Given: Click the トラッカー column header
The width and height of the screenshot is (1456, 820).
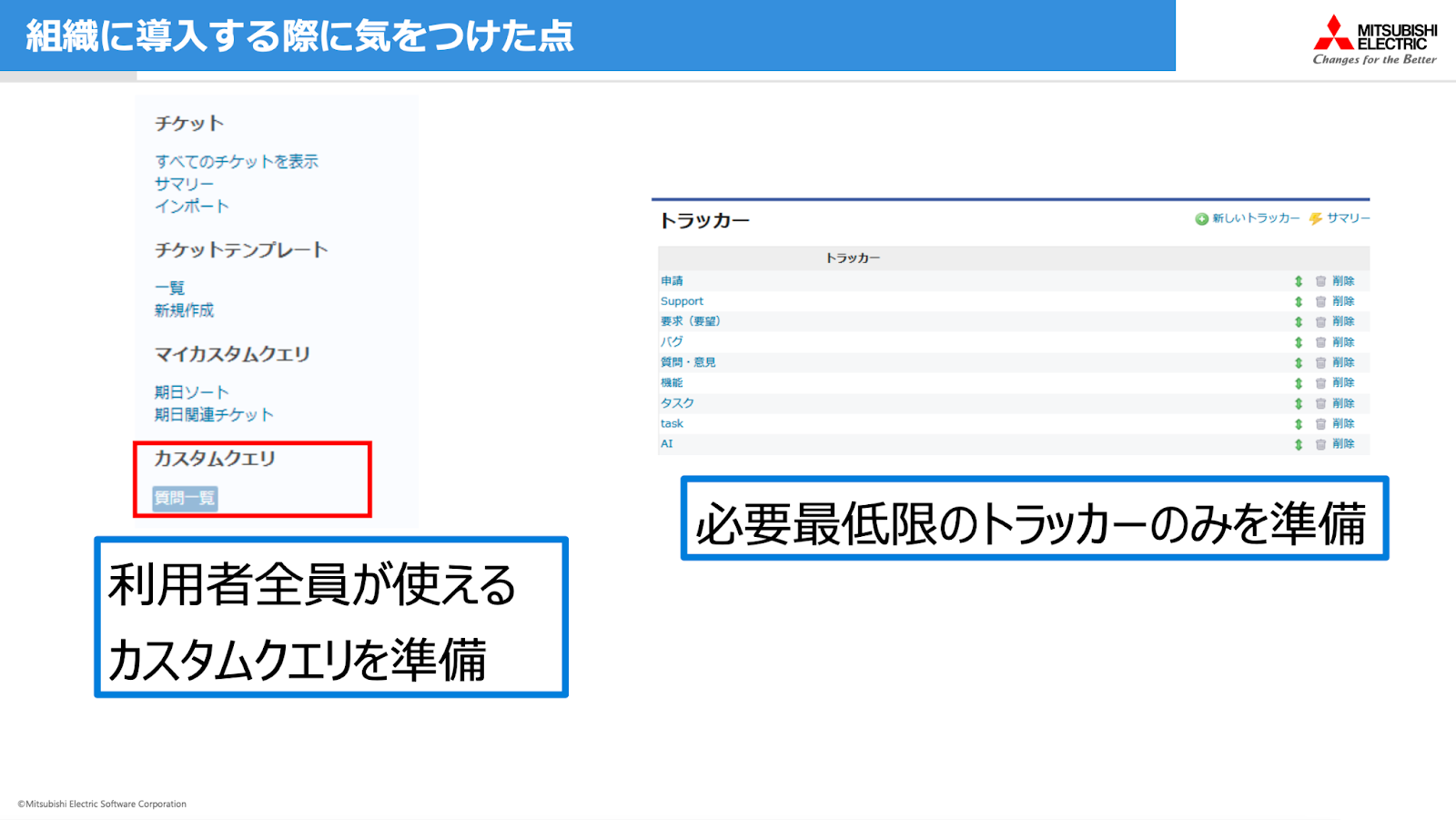Looking at the screenshot, I should [853, 258].
